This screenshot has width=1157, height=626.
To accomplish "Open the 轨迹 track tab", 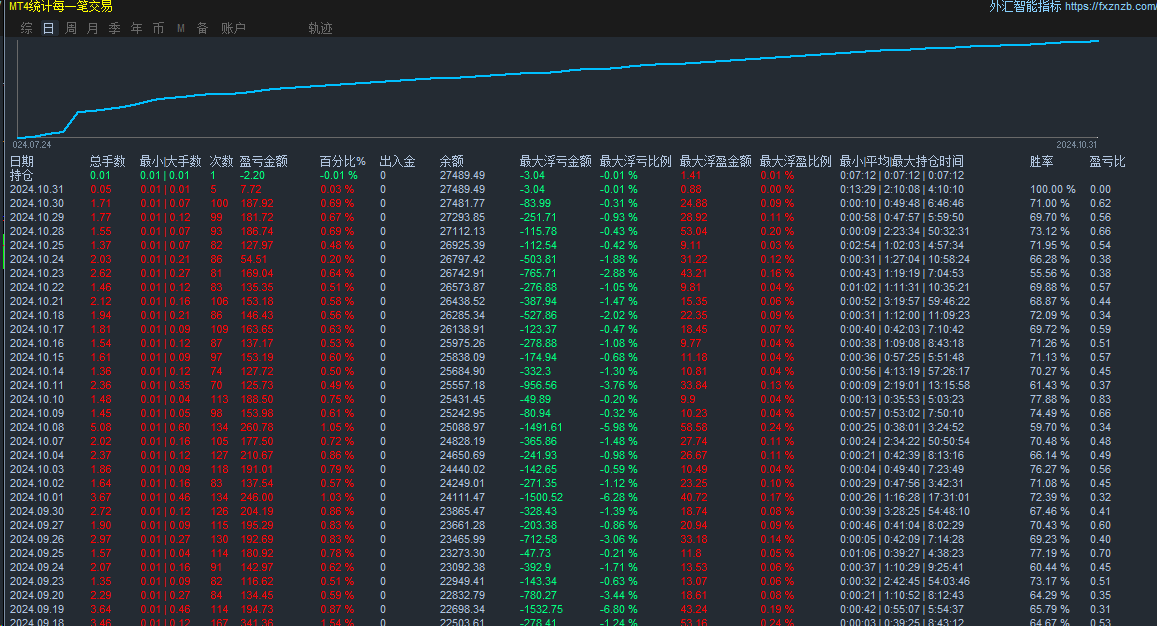I will [320, 28].
